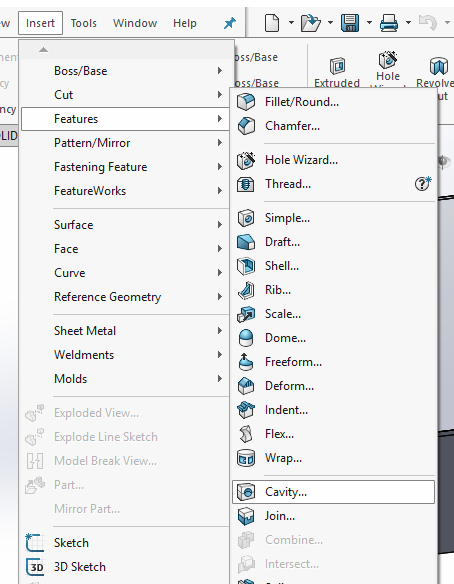Click the Part entry in Insert menu
Image resolution: width=454 pixels, height=584 pixels.
pyautogui.click(x=126, y=485)
